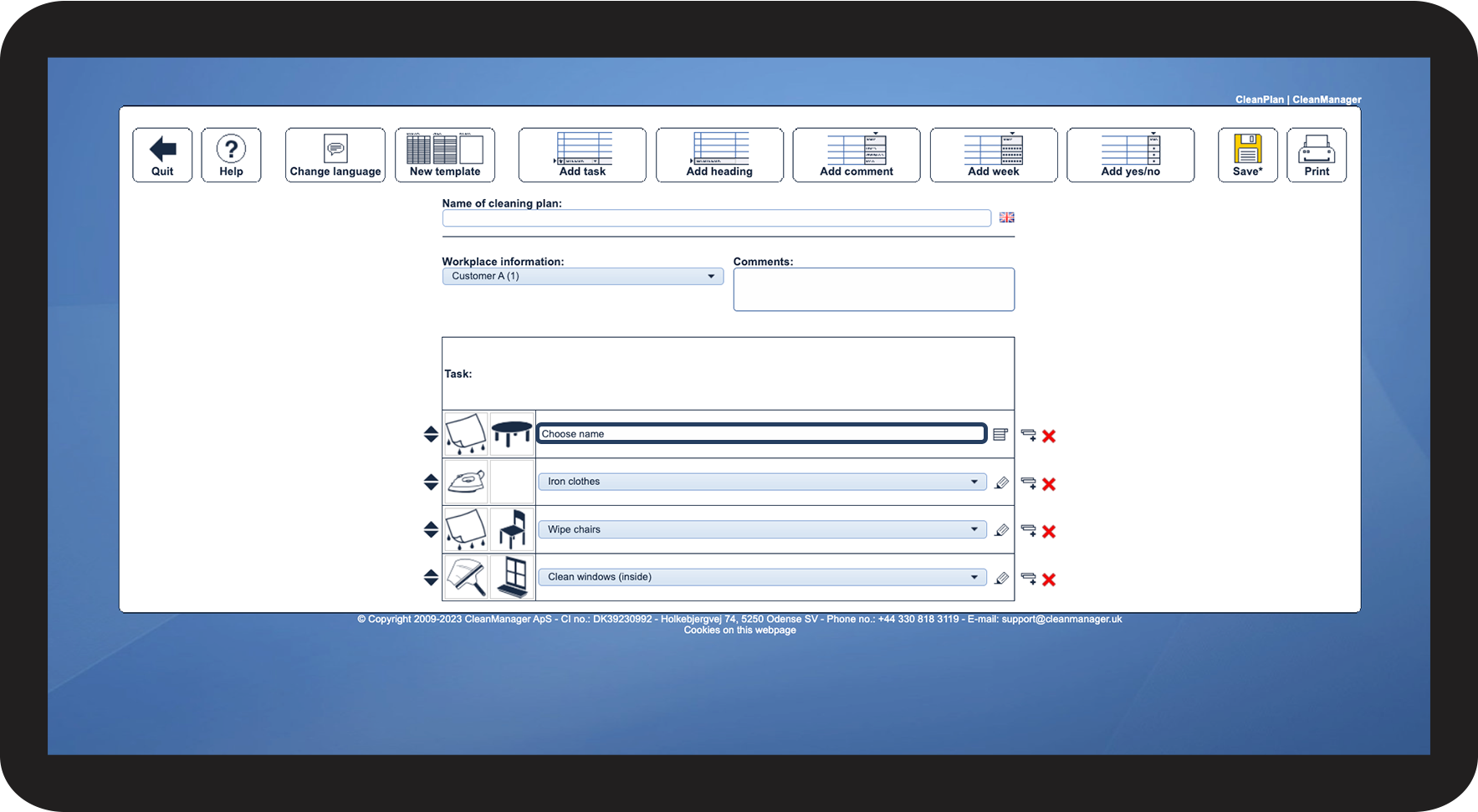Click the UK flag language icon
Image resolution: width=1478 pixels, height=812 pixels.
click(x=1007, y=217)
